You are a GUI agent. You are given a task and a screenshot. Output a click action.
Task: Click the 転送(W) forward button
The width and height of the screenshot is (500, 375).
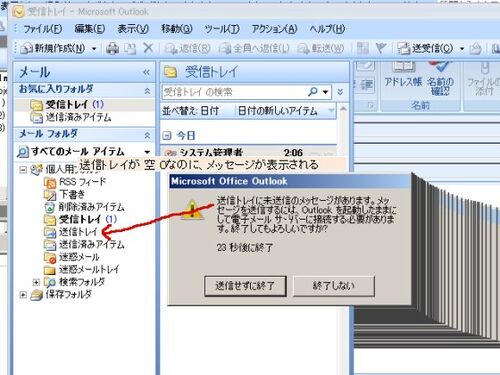(321, 49)
